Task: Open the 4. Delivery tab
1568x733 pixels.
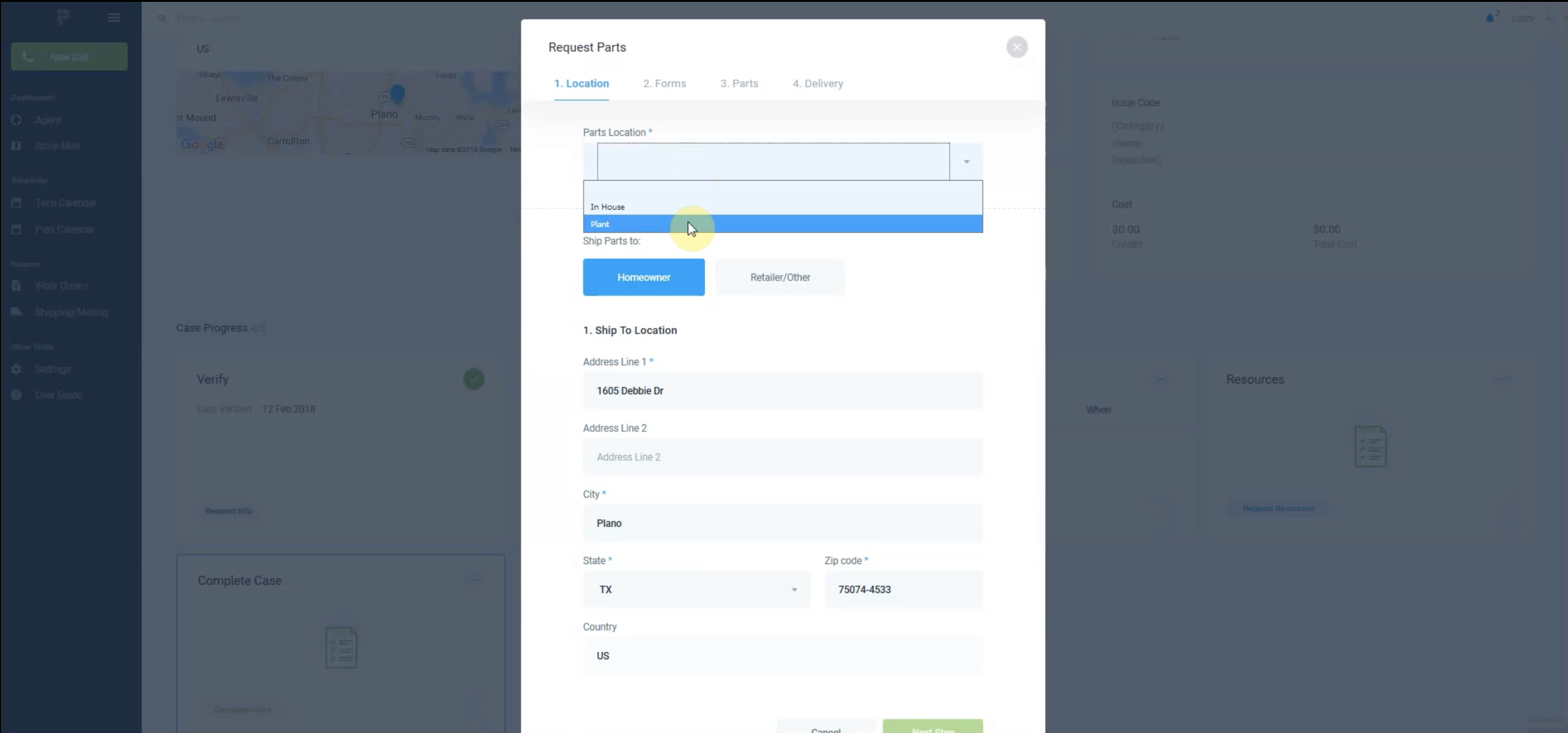Action: tap(818, 84)
